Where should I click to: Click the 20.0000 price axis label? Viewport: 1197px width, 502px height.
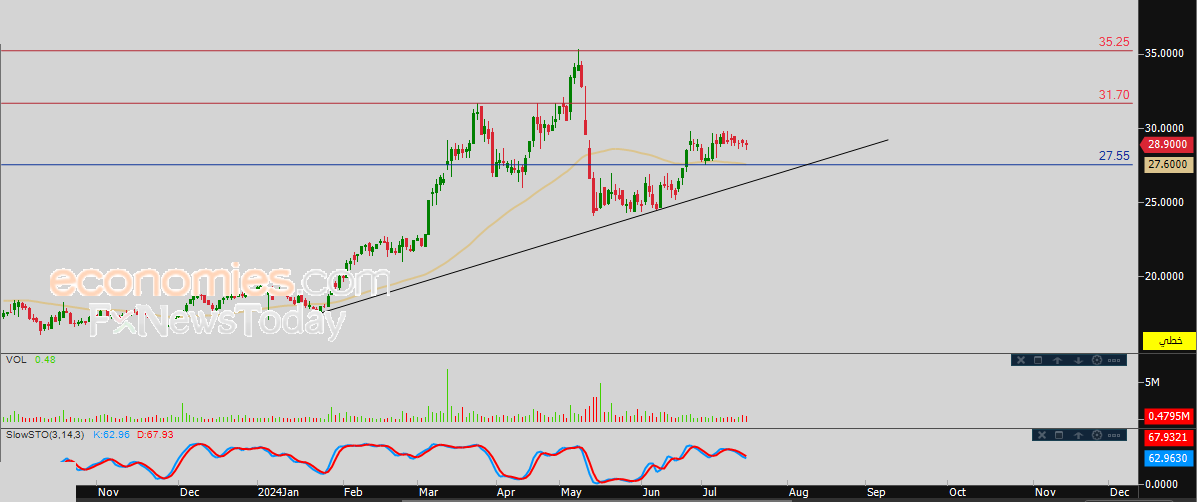click(x=1163, y=276)
